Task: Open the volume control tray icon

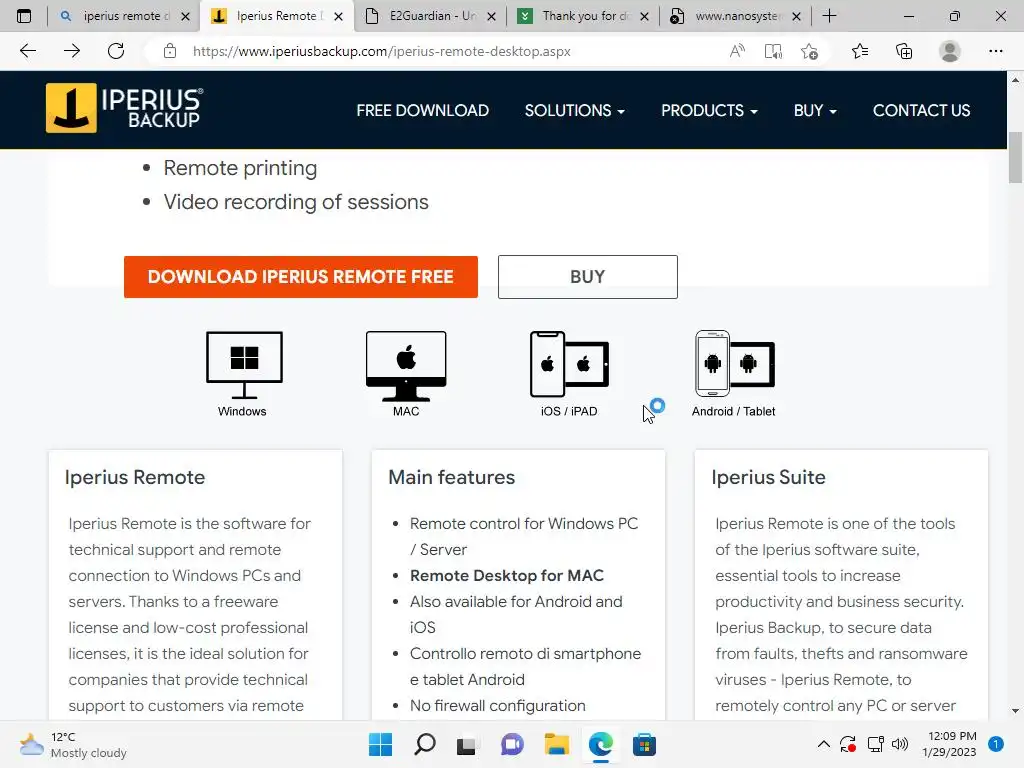Action: 900,744
